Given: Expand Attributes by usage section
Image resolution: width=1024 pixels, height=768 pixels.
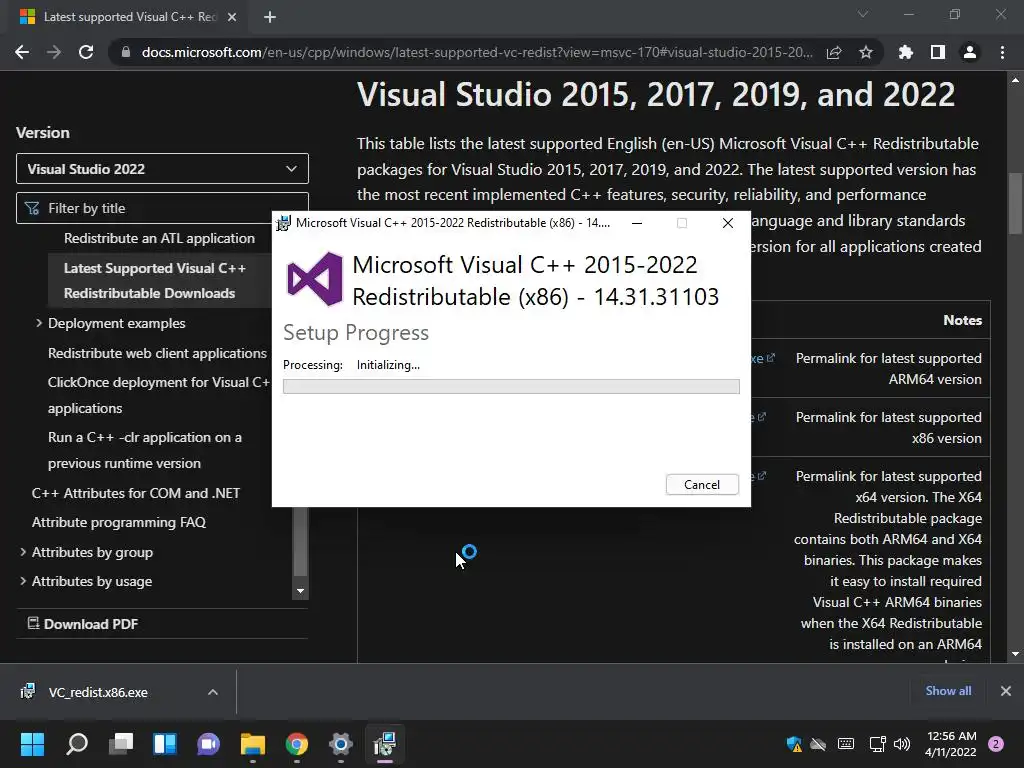Looking at the screenshot, I should (x=23, y=581).
